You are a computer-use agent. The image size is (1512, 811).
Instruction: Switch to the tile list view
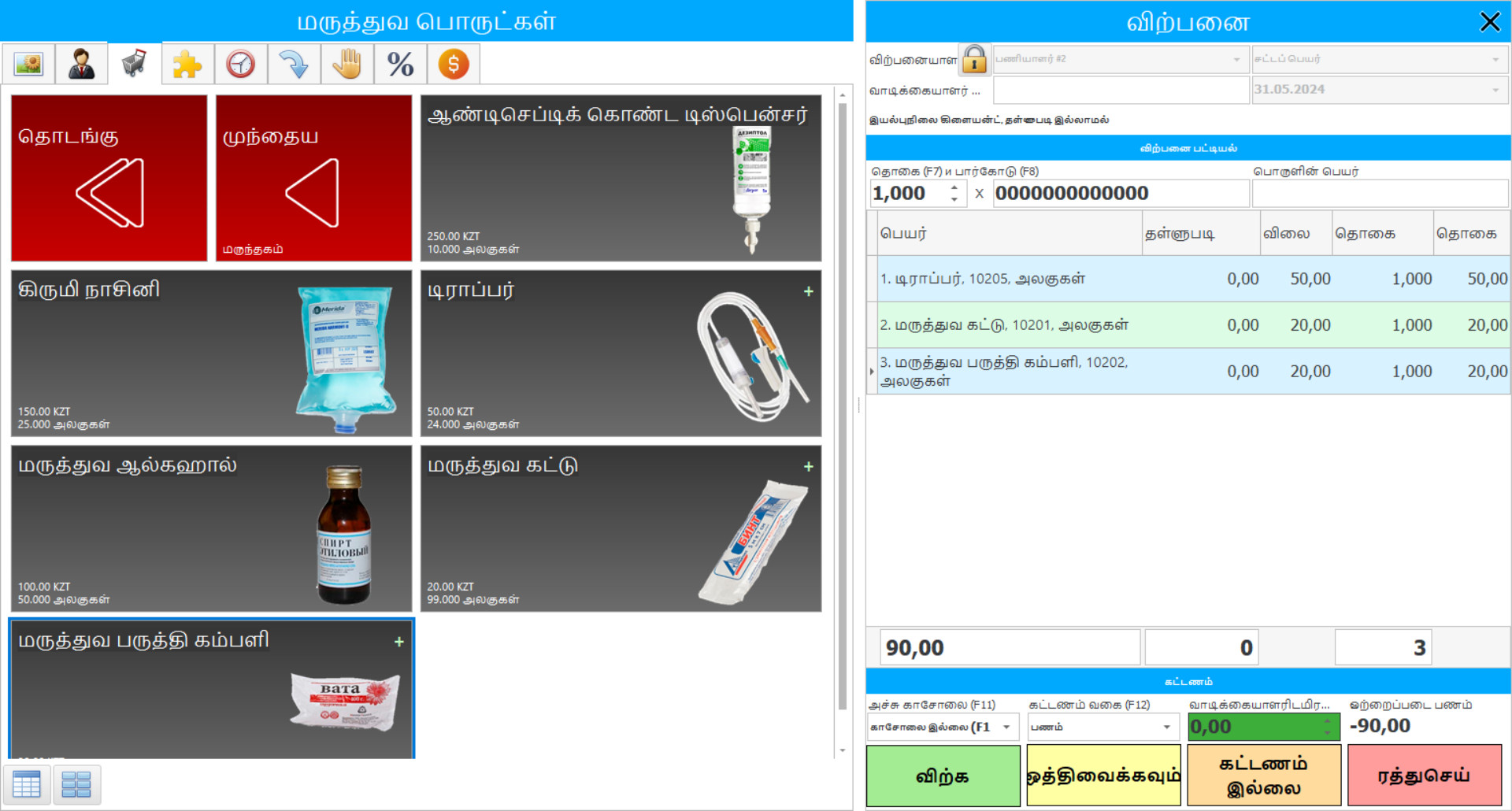tap(76, 784)
